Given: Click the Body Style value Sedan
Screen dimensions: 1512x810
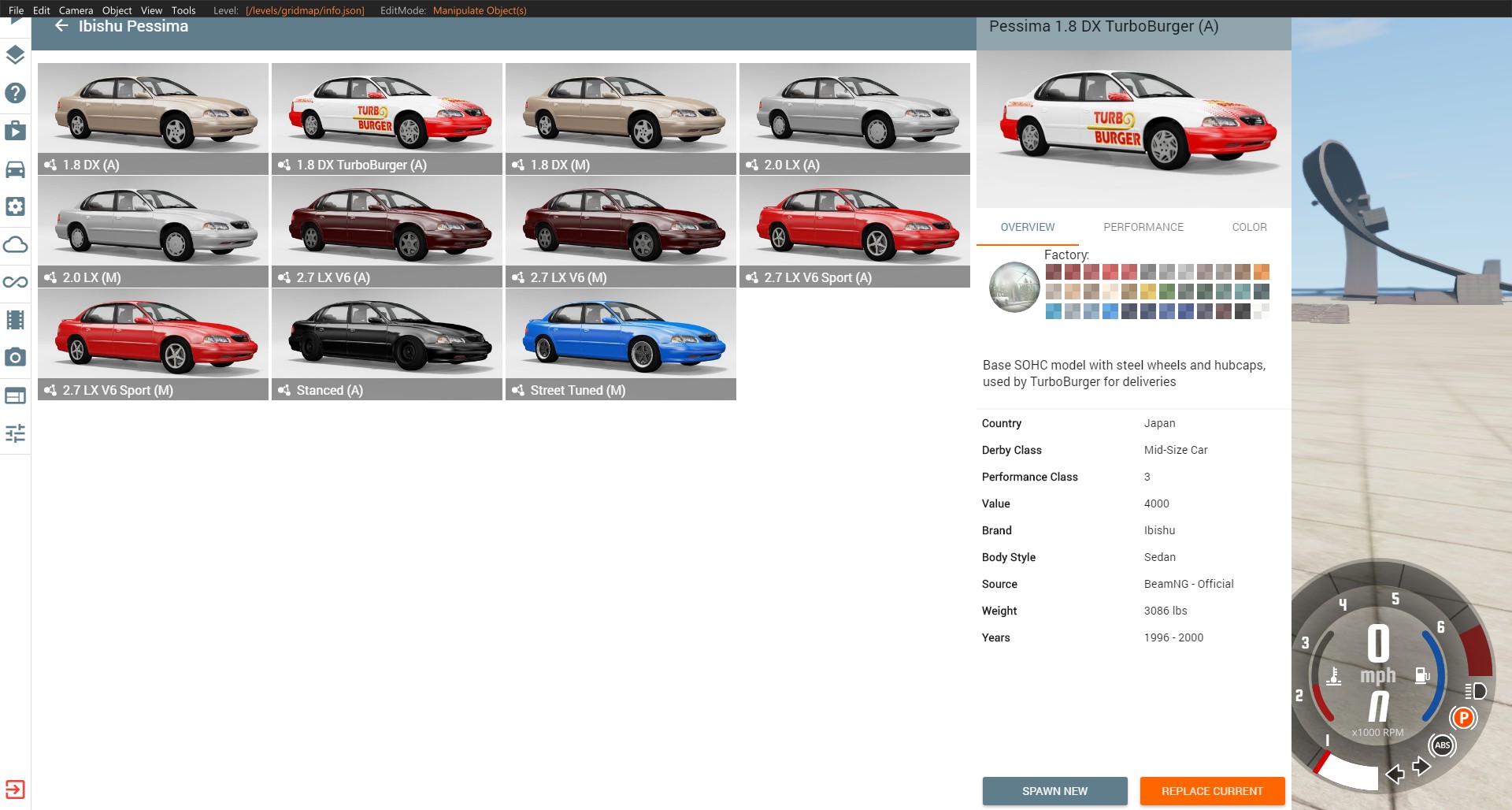Looking at the screenshot, I should (x=1160, y=557).
